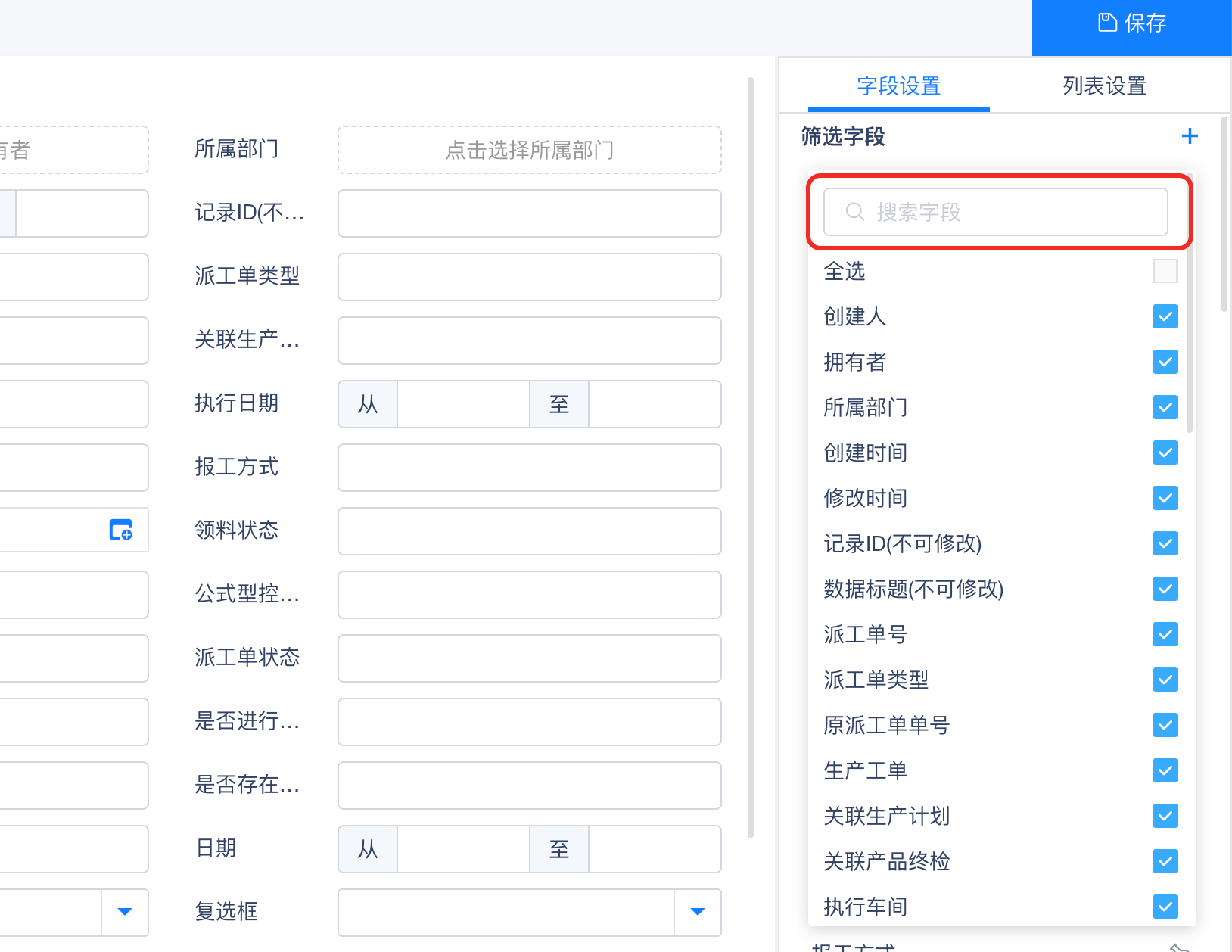Image resolution: width=1232 pixels, height=952 pixels.
Task: Click 执行日期 end date field after 至
Action: pos(654,404)
